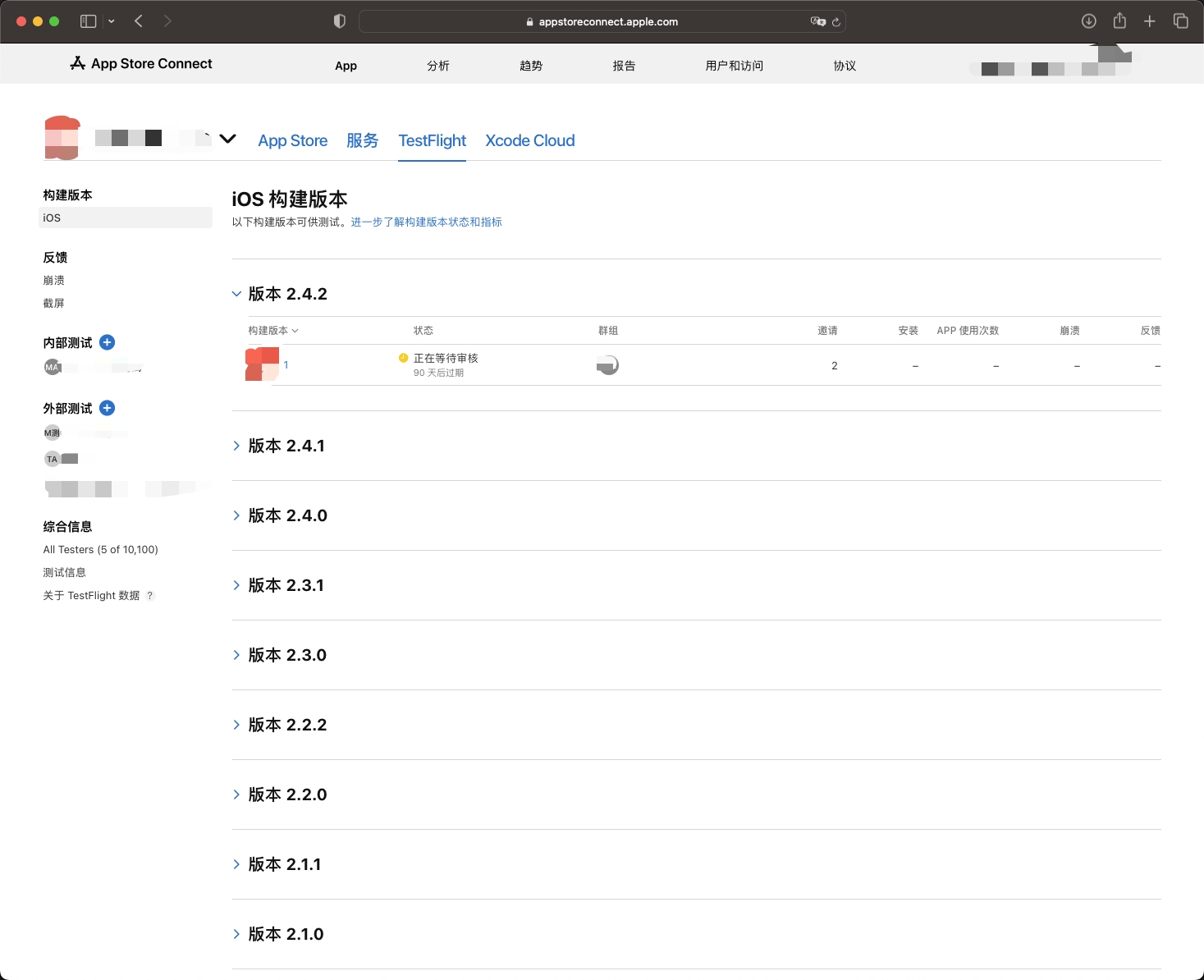
Task: Sort by the 构建版本 column header
Action: (x=273, y=331)
